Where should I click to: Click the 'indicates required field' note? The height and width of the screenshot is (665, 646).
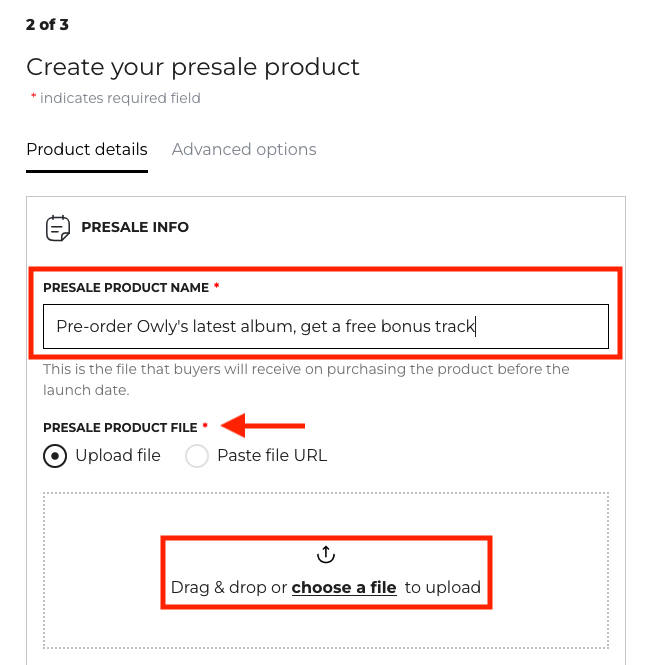tap(120, 98)
